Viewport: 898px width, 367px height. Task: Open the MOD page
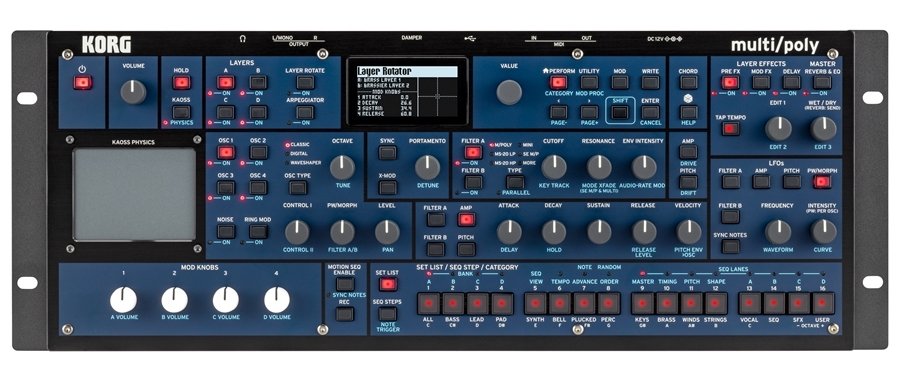620,82
